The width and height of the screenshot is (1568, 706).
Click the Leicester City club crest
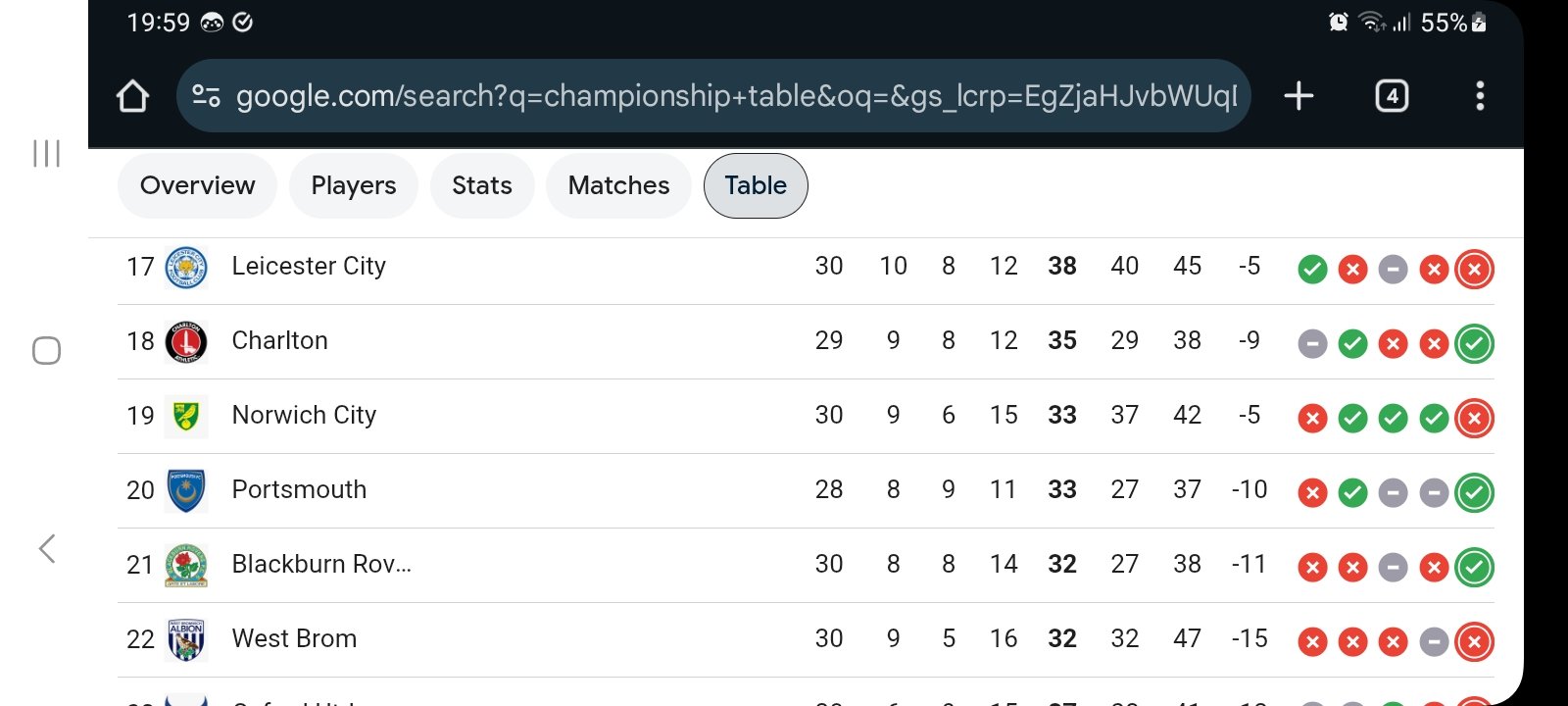click(186, 268)
